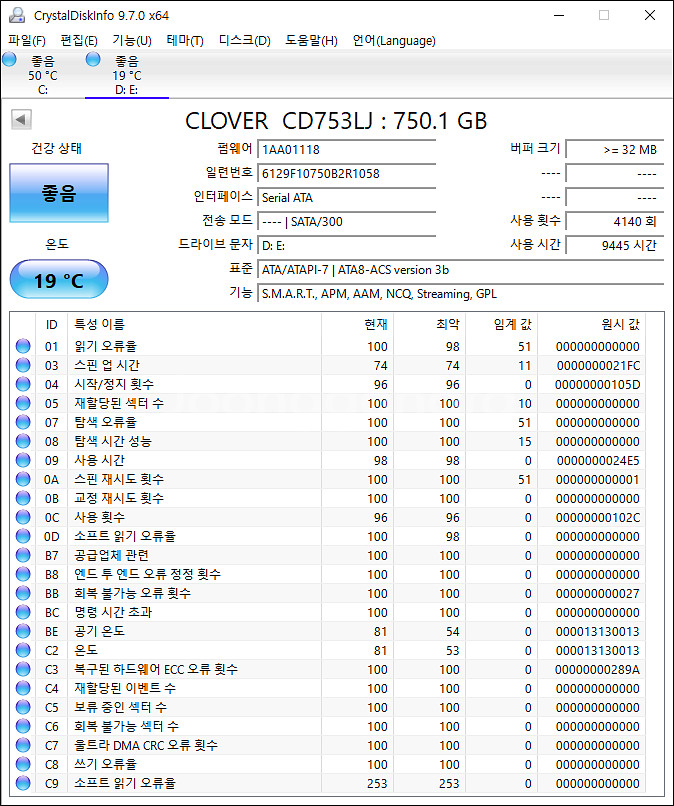
Task: Click the firmware field 1AA01118
Action: click(x=347, y=150)
